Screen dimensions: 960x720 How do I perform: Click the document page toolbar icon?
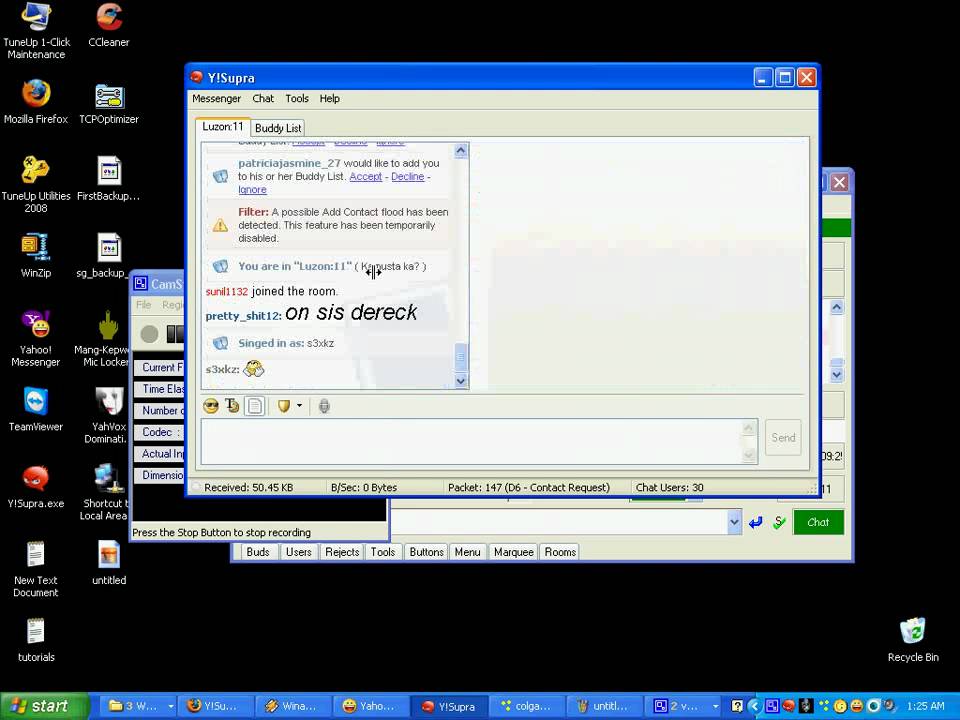[x=255, y=406]
